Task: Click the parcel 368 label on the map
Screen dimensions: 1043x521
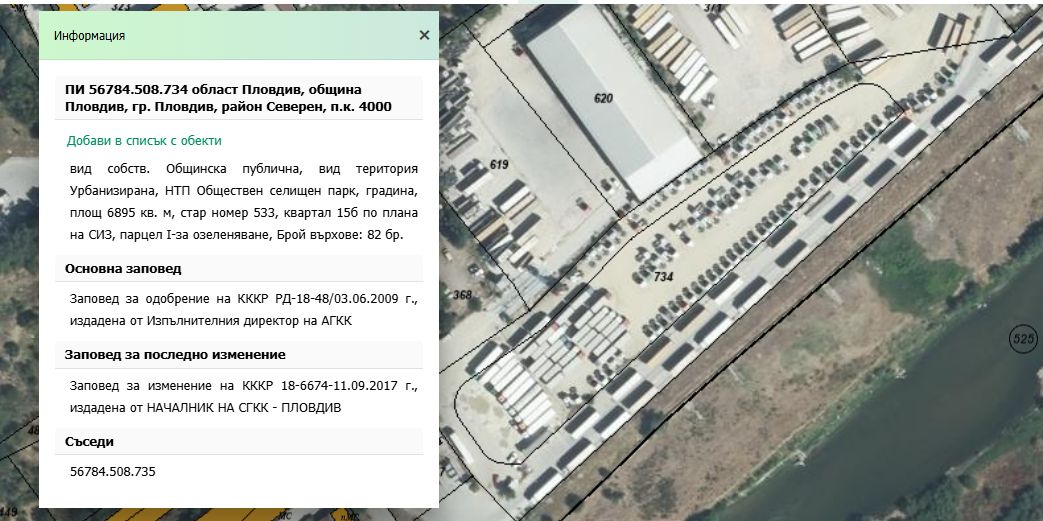Action: tap(462, 295)
